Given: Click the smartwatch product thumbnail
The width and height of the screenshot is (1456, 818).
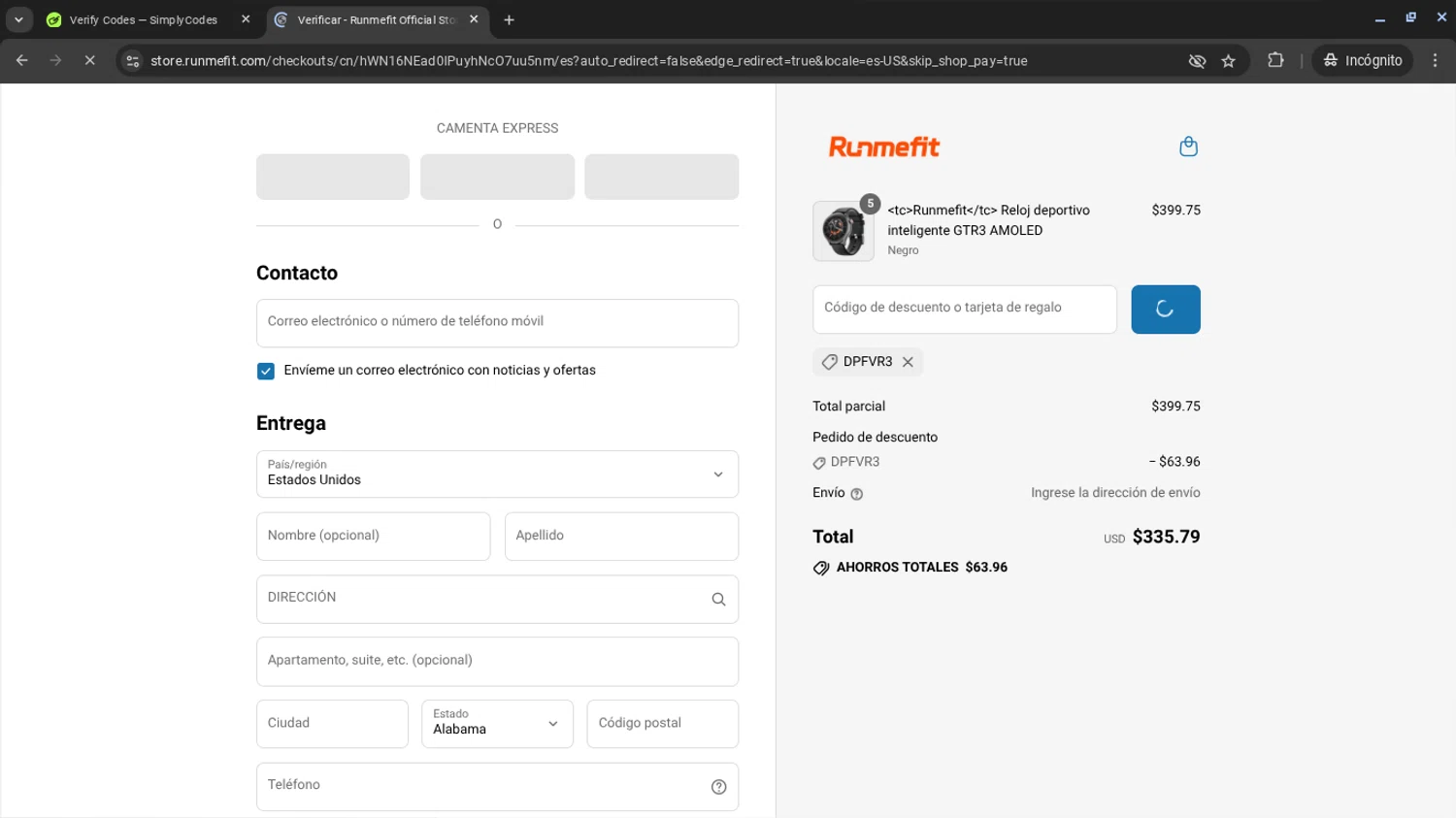Looking at the screenshot, I should click(843, 231).
